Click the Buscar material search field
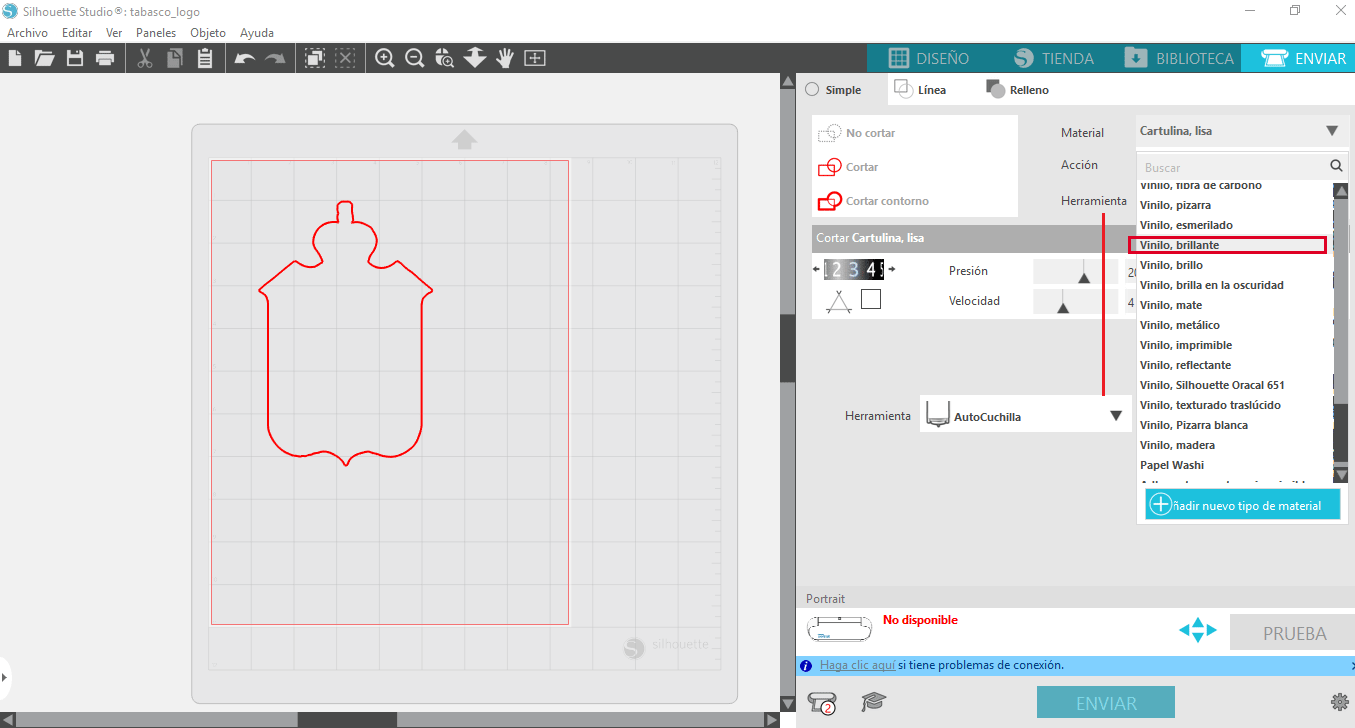1355x728 pixels. [x=1233, y=167]
